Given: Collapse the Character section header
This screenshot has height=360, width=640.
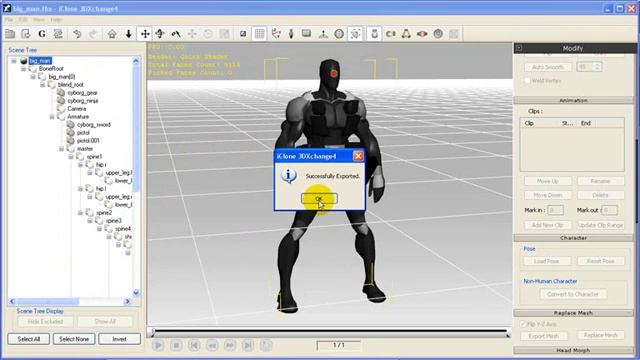Looking at the screenshot, I should click(573, 238).
